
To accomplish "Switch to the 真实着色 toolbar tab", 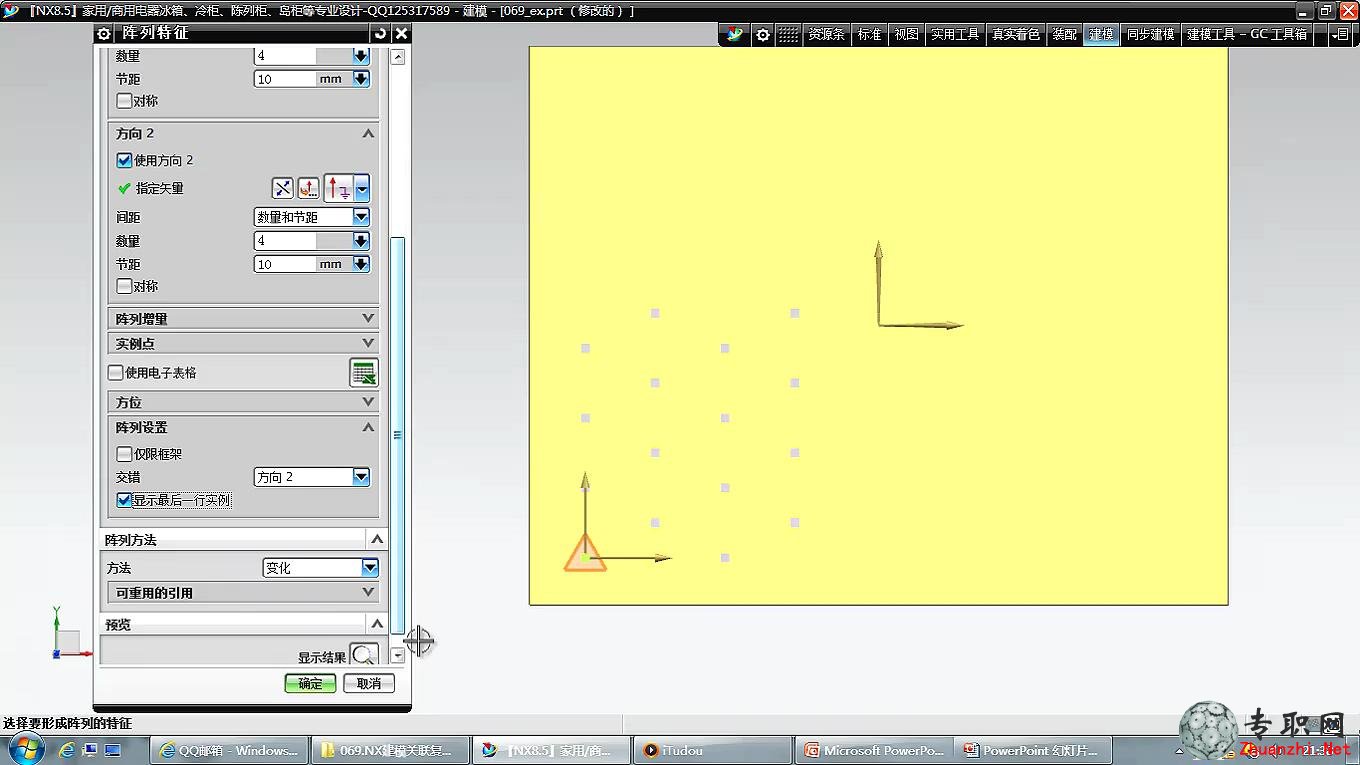I will (1015, 34).
